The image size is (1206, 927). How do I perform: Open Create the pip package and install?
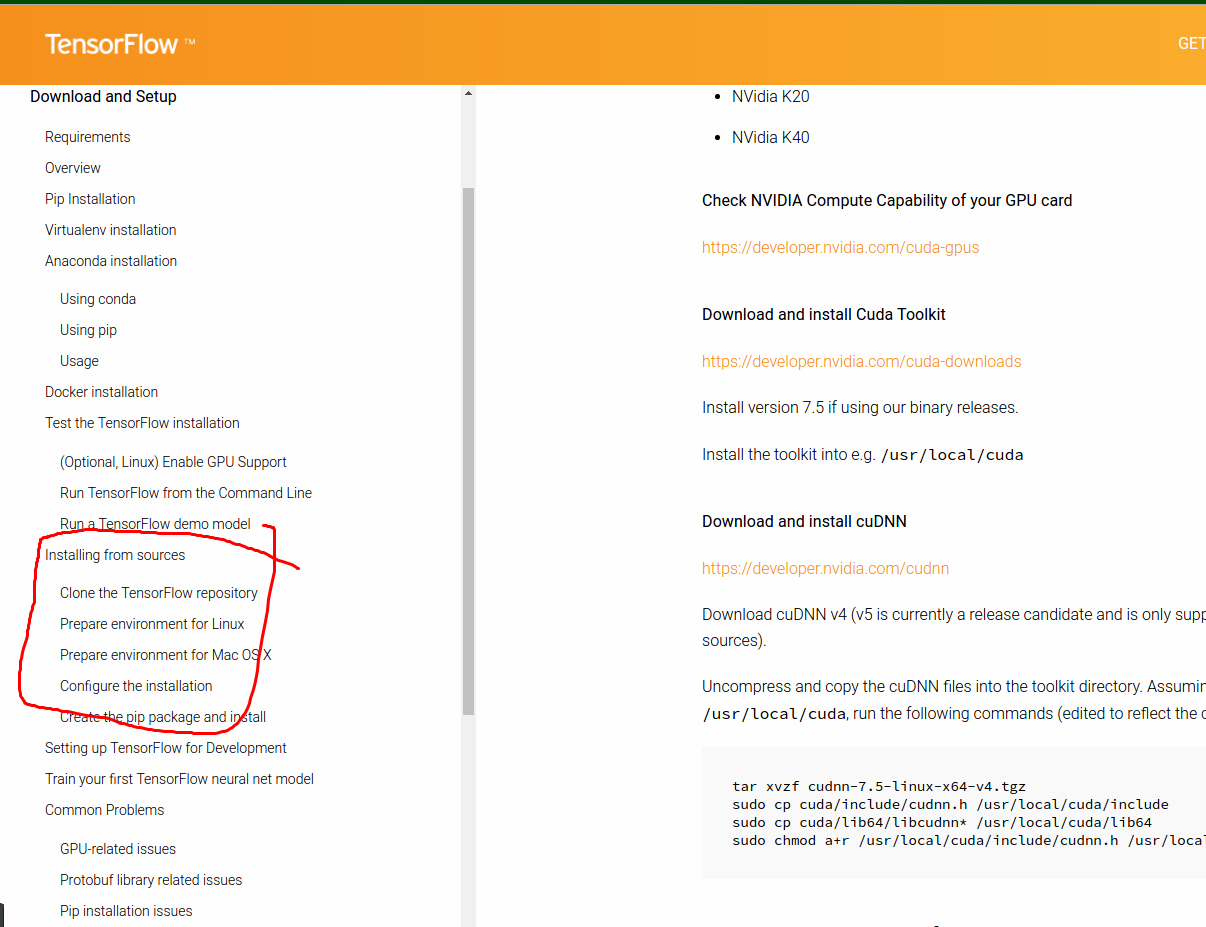pos(163,717)
